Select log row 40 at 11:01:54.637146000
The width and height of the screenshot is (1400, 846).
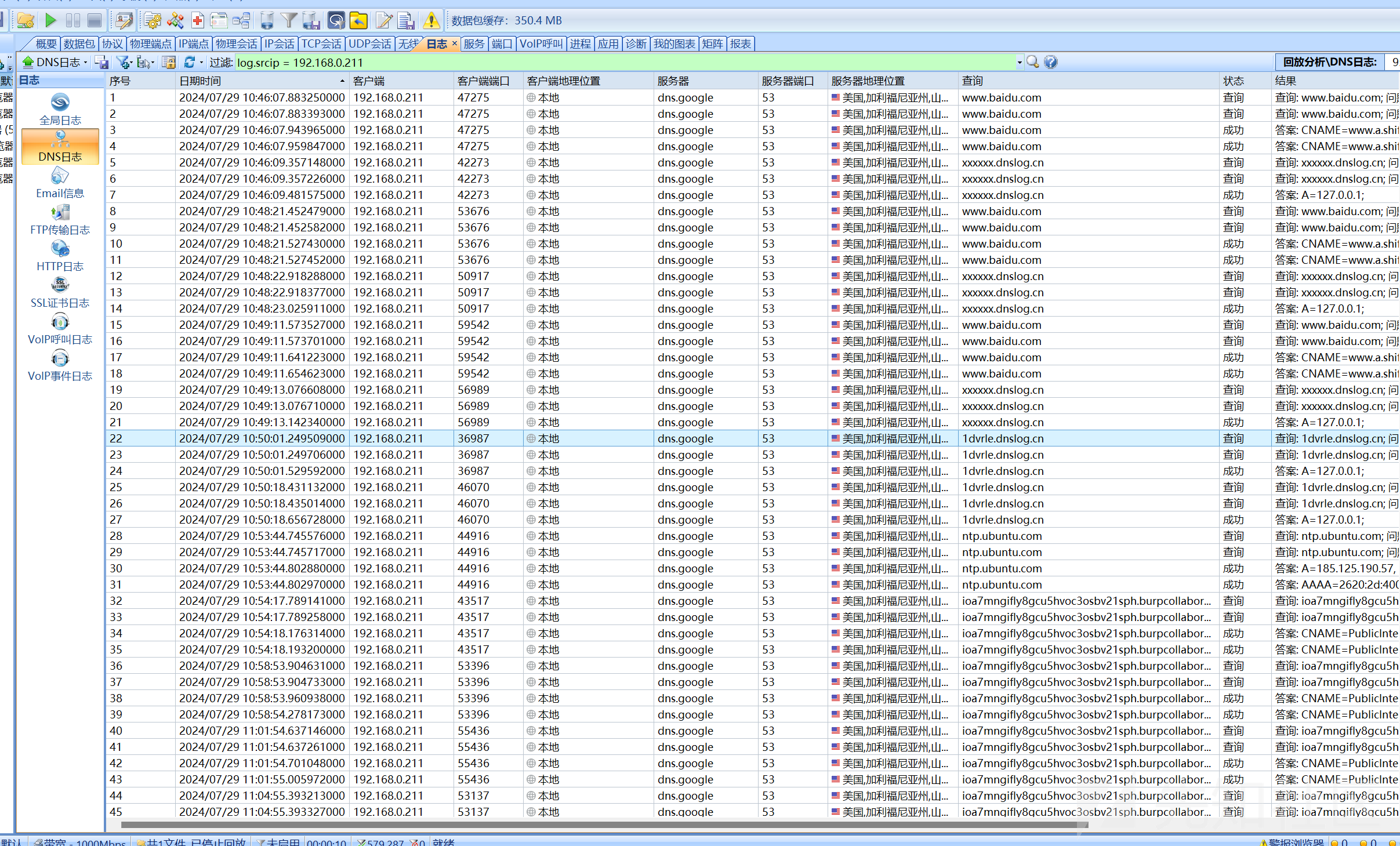753,731
